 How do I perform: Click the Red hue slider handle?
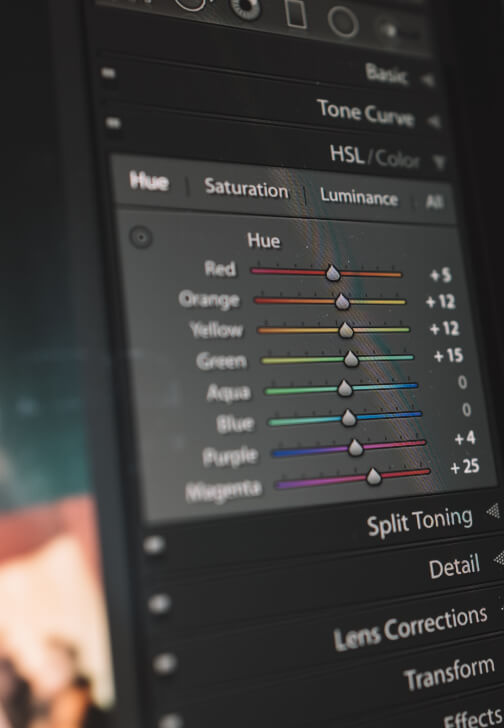click(x=333, y=273)
